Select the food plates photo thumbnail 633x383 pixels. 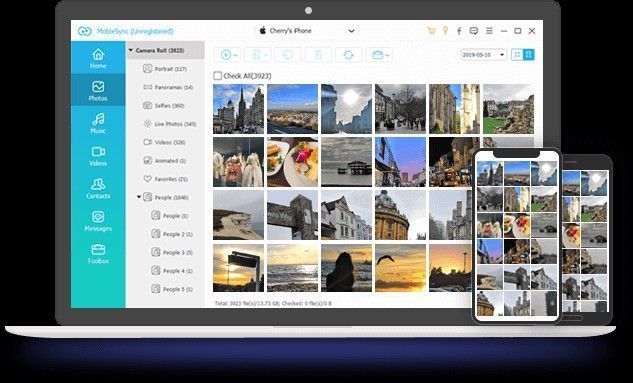[292, 162]
